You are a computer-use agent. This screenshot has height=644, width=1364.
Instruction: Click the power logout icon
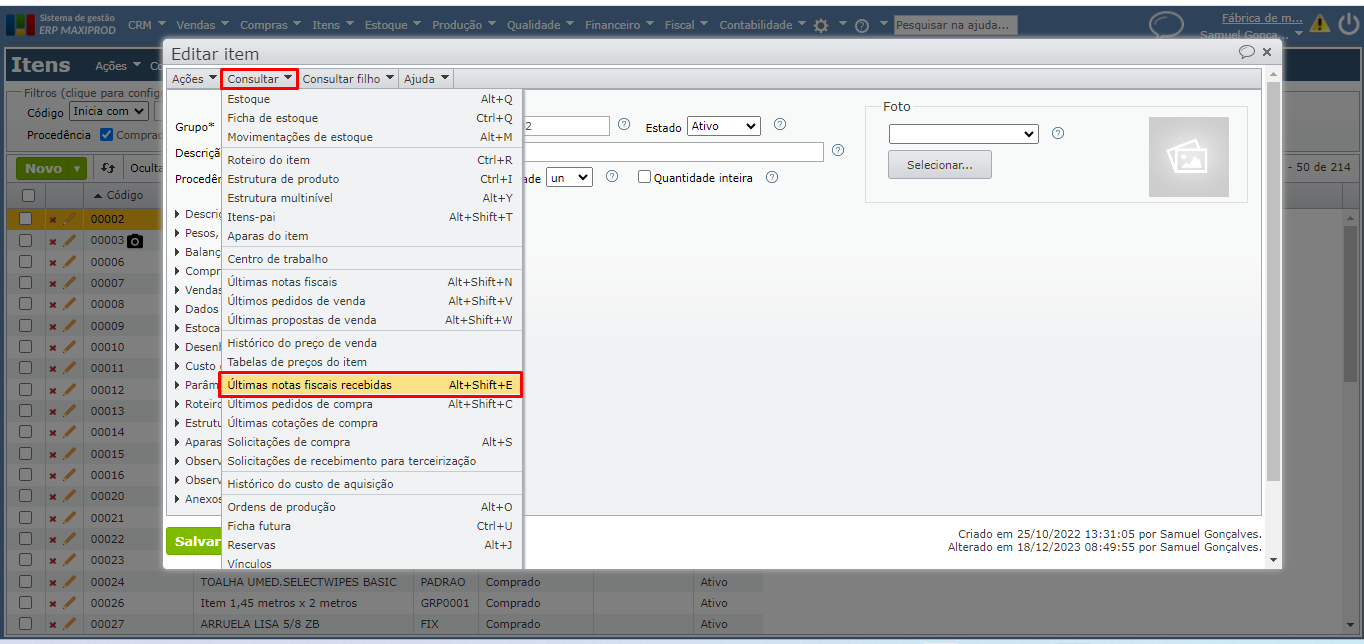[1348, 24]
